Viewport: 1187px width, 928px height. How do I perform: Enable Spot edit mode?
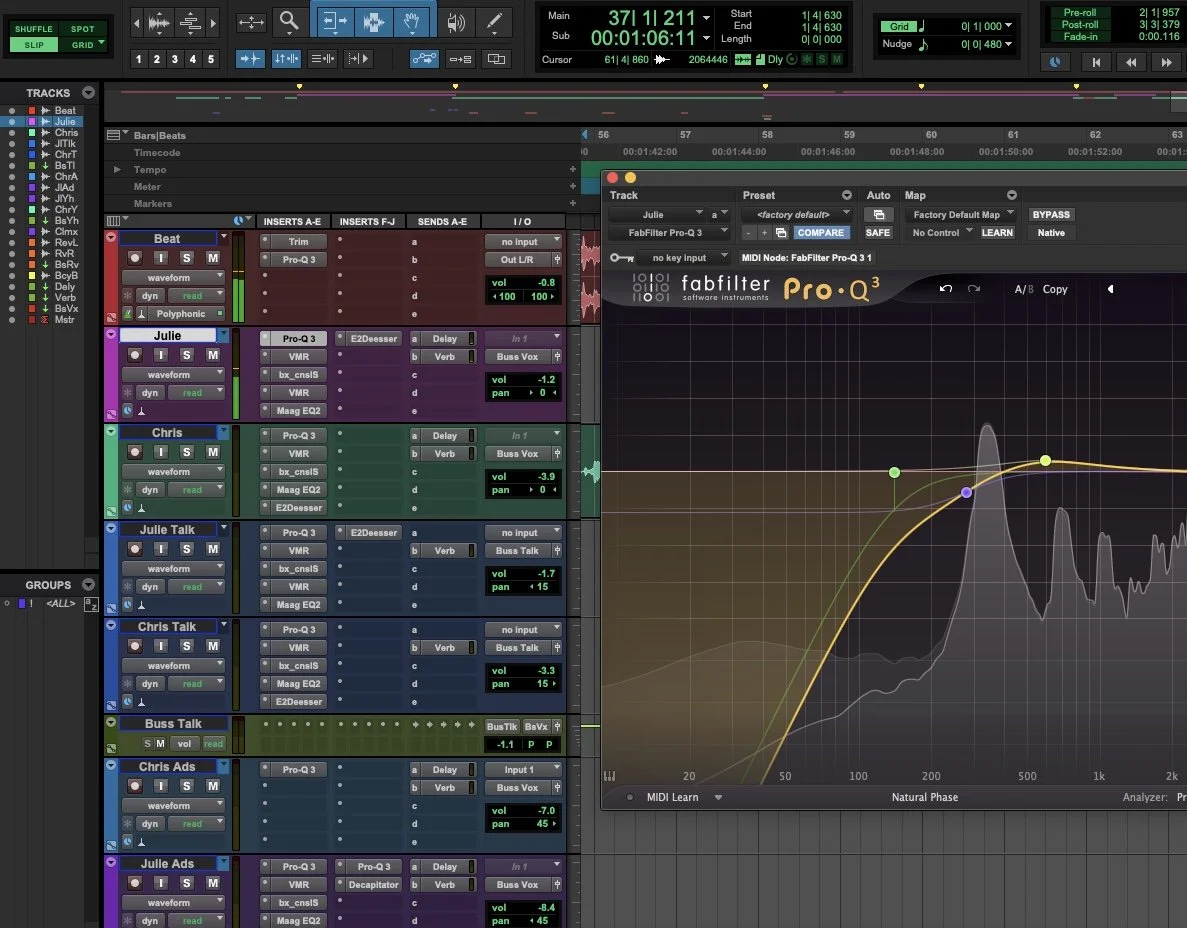pyautogui.click(x=83, y=29)
